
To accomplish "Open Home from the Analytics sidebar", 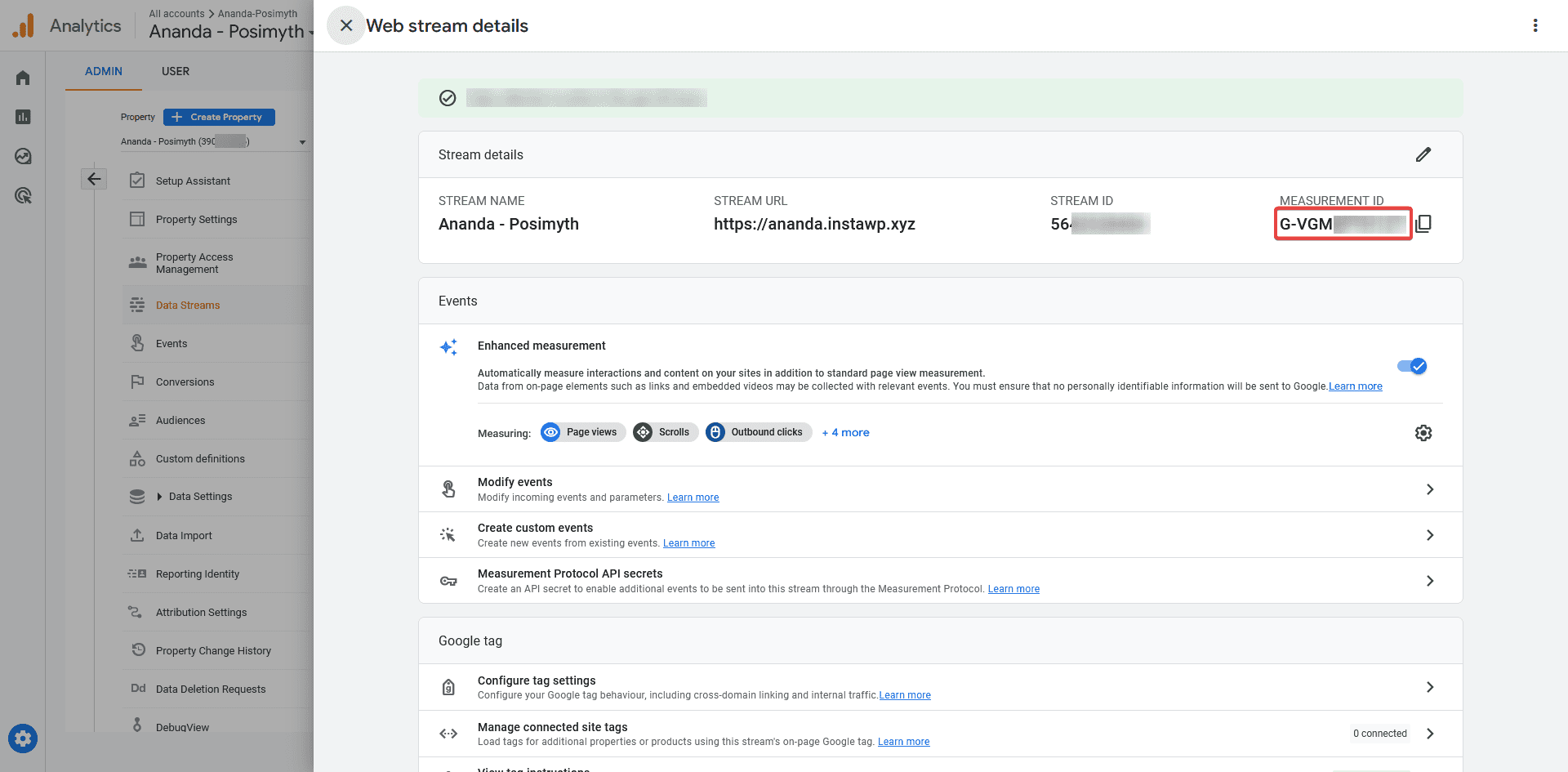I will tap(22, 77).
